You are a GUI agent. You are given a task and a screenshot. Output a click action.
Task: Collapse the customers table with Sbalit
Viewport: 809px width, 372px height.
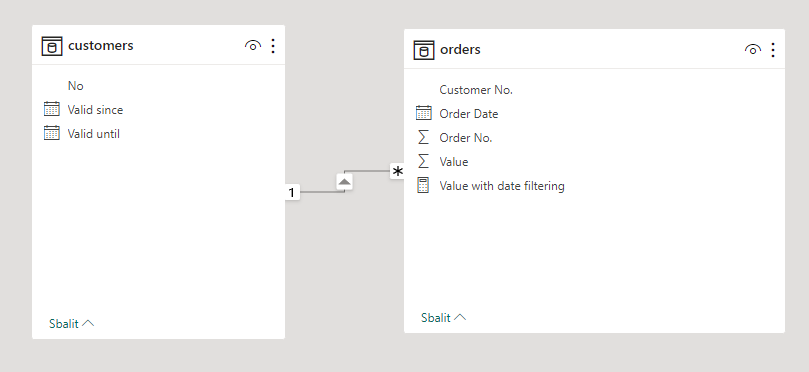[71, 324]
